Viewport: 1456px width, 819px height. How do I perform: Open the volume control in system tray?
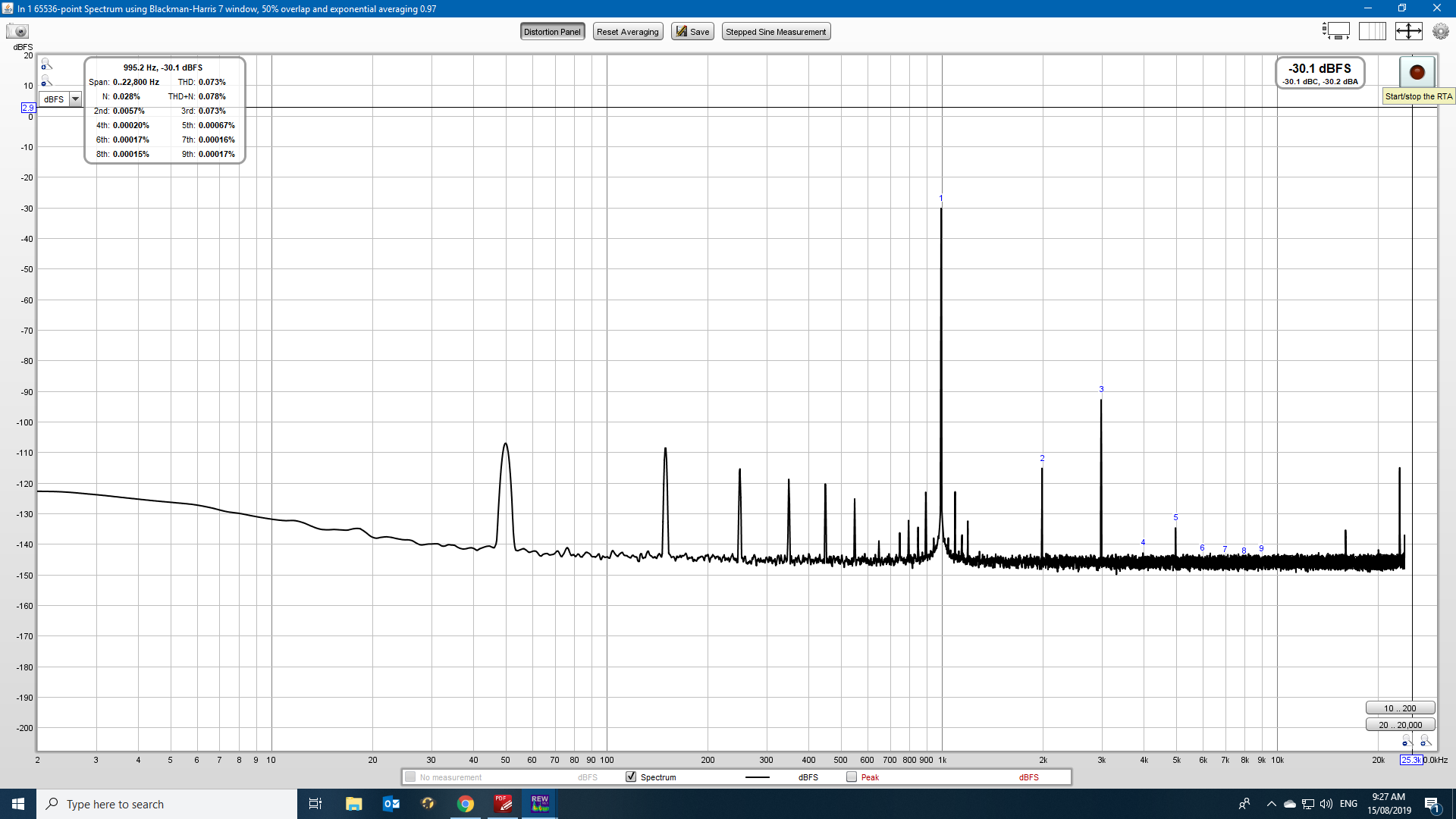tap(1326, 804)
